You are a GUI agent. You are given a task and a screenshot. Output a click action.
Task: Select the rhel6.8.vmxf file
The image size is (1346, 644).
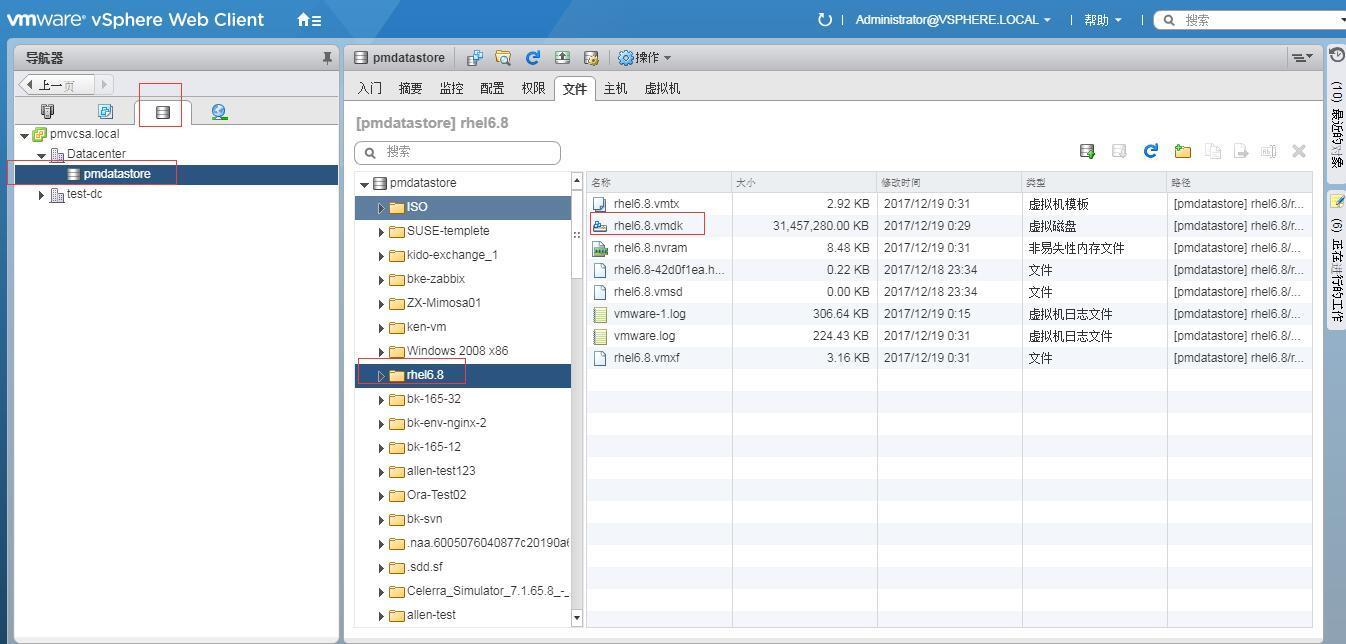pos(646,358)
